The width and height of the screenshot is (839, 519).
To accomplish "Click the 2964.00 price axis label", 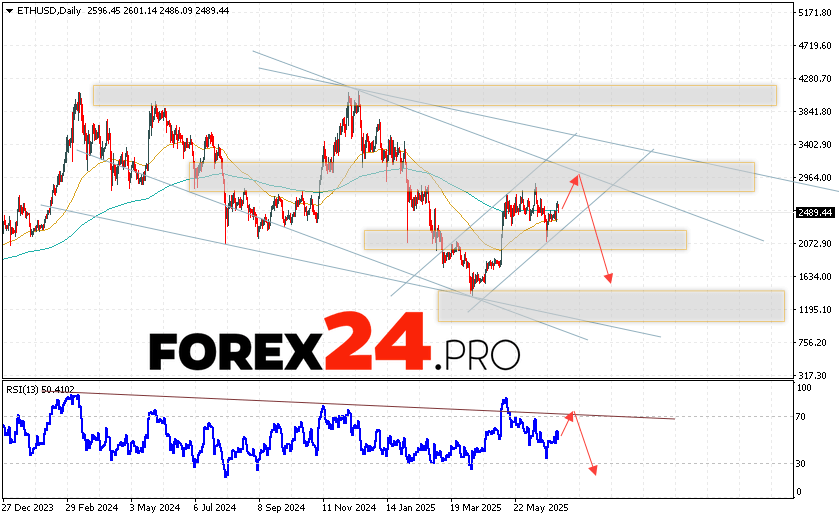I will coord(814,178).
